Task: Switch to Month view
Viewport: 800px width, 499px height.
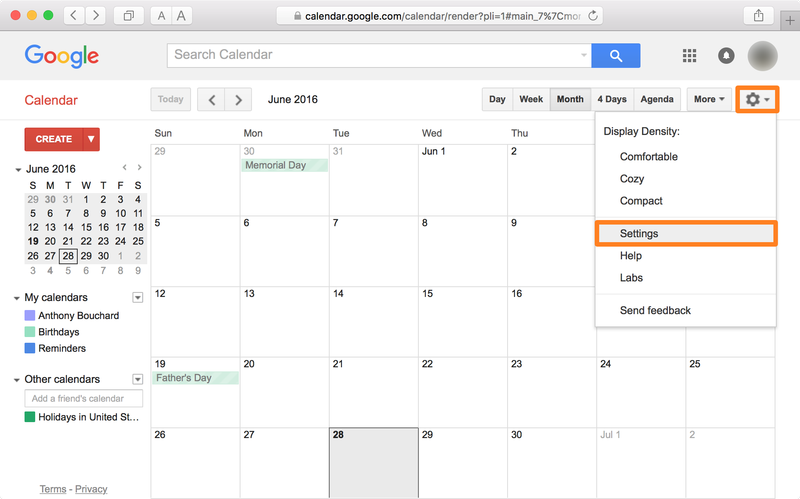Action: (x=570, y=99)
